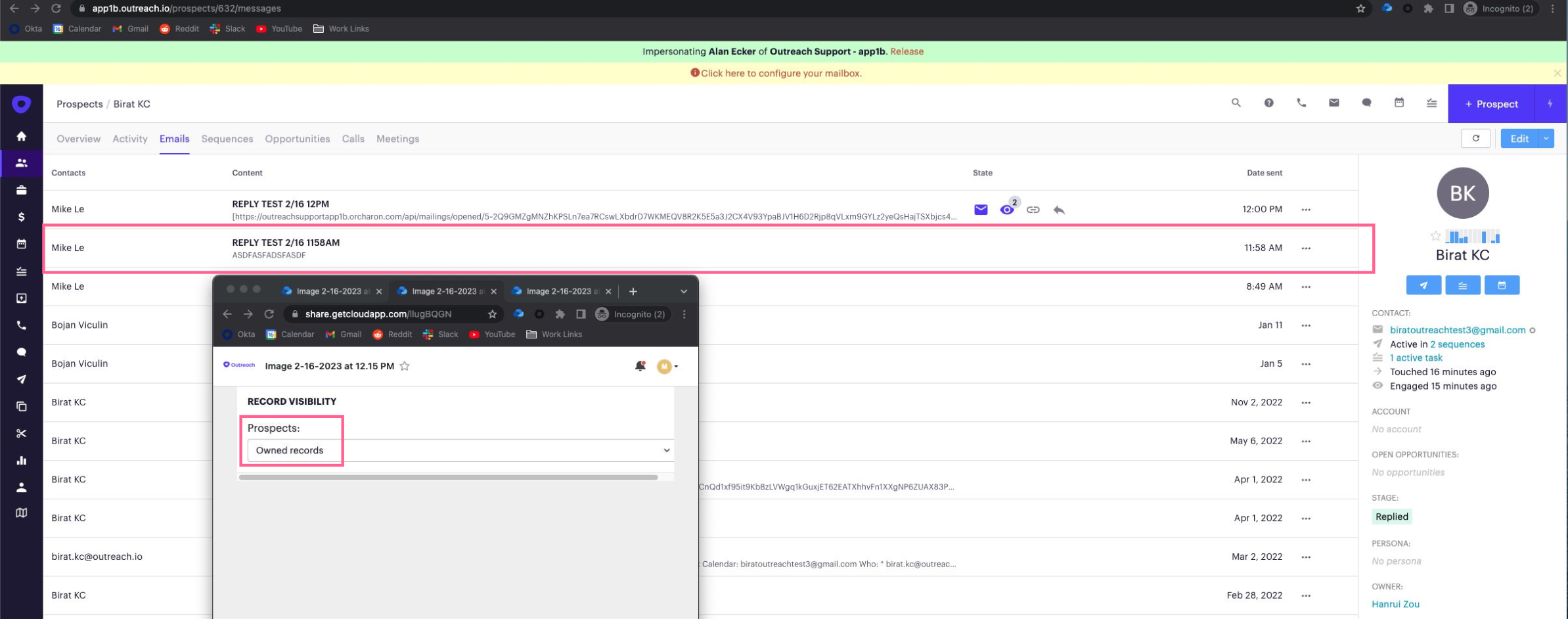Open the Edit button dropdown arrow
The image size is (1568, 619).
pos(1546,139)
